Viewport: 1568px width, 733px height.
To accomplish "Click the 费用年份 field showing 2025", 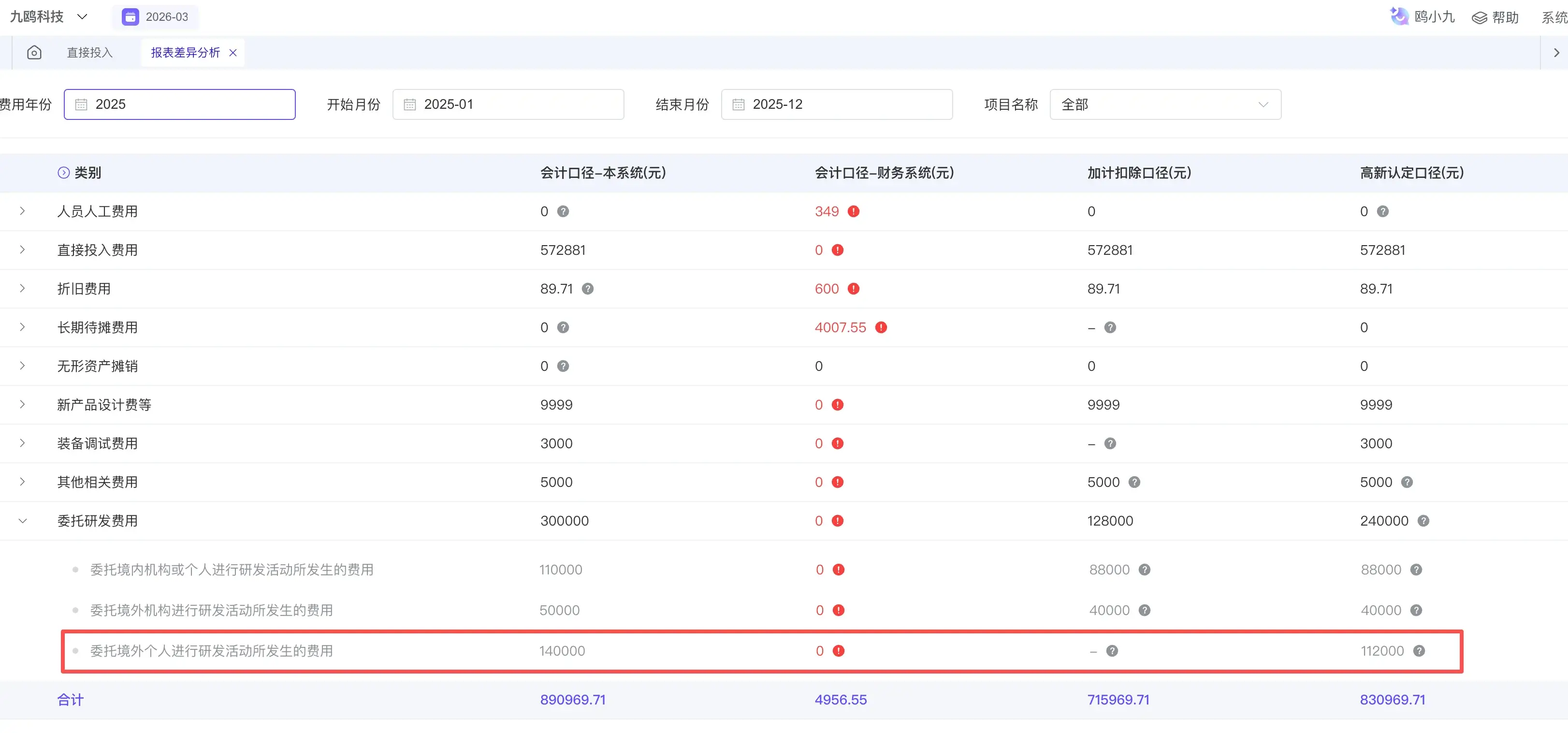I will [179, 105].
